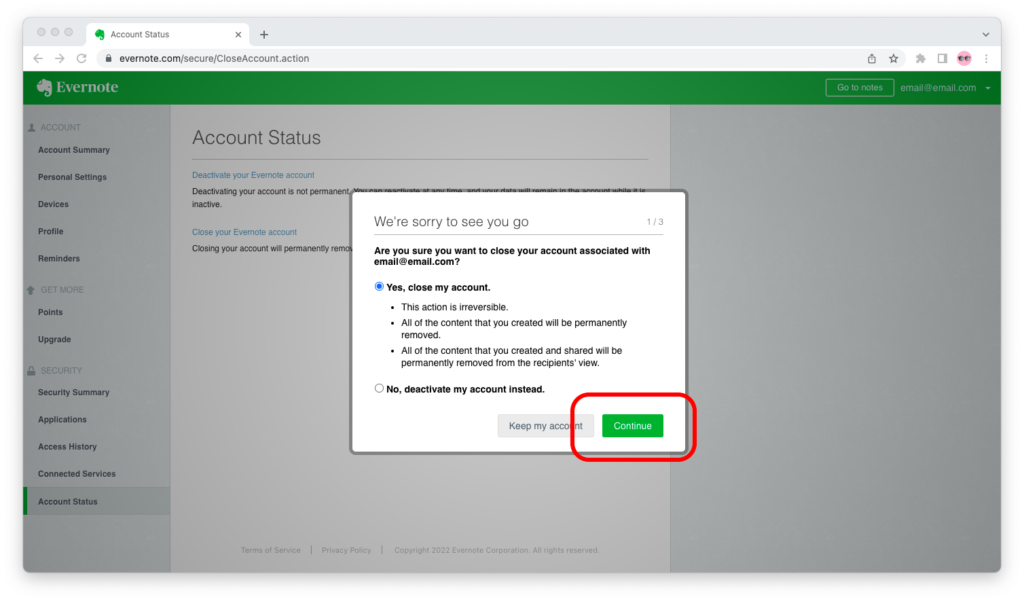Image resolution: width=1024 pixels, height=601 pixels.
Task: Open Reminders in sidebar
Action: point(59,259)
